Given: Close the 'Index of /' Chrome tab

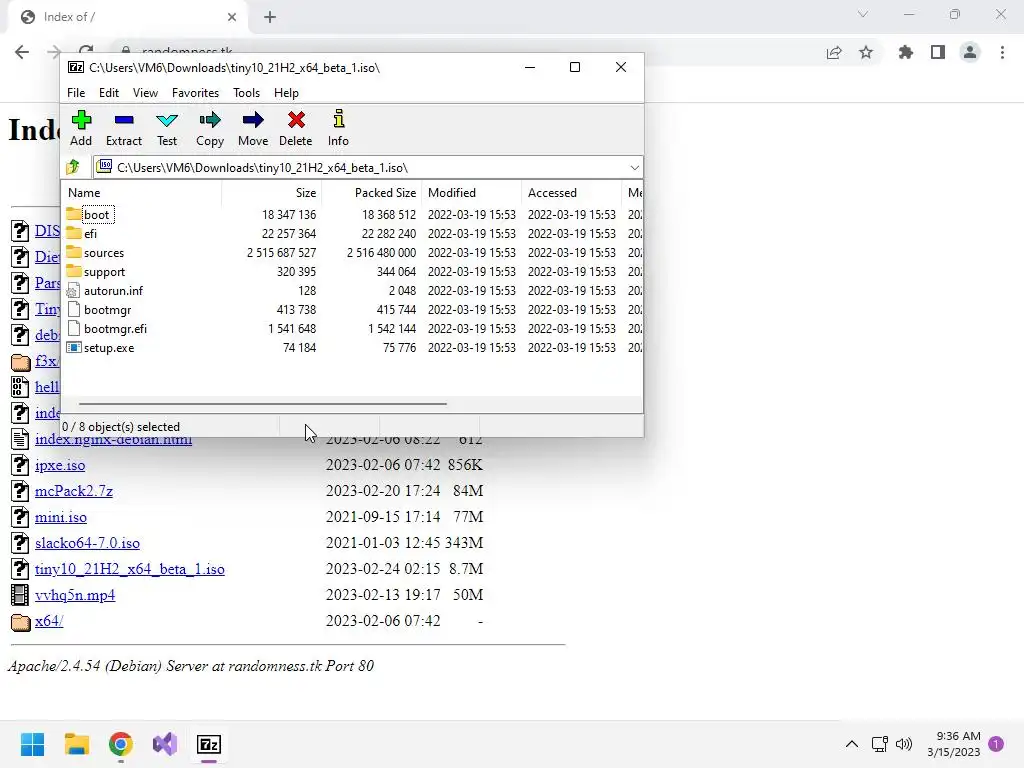Looking at the screenshot, I should [232, 17].
